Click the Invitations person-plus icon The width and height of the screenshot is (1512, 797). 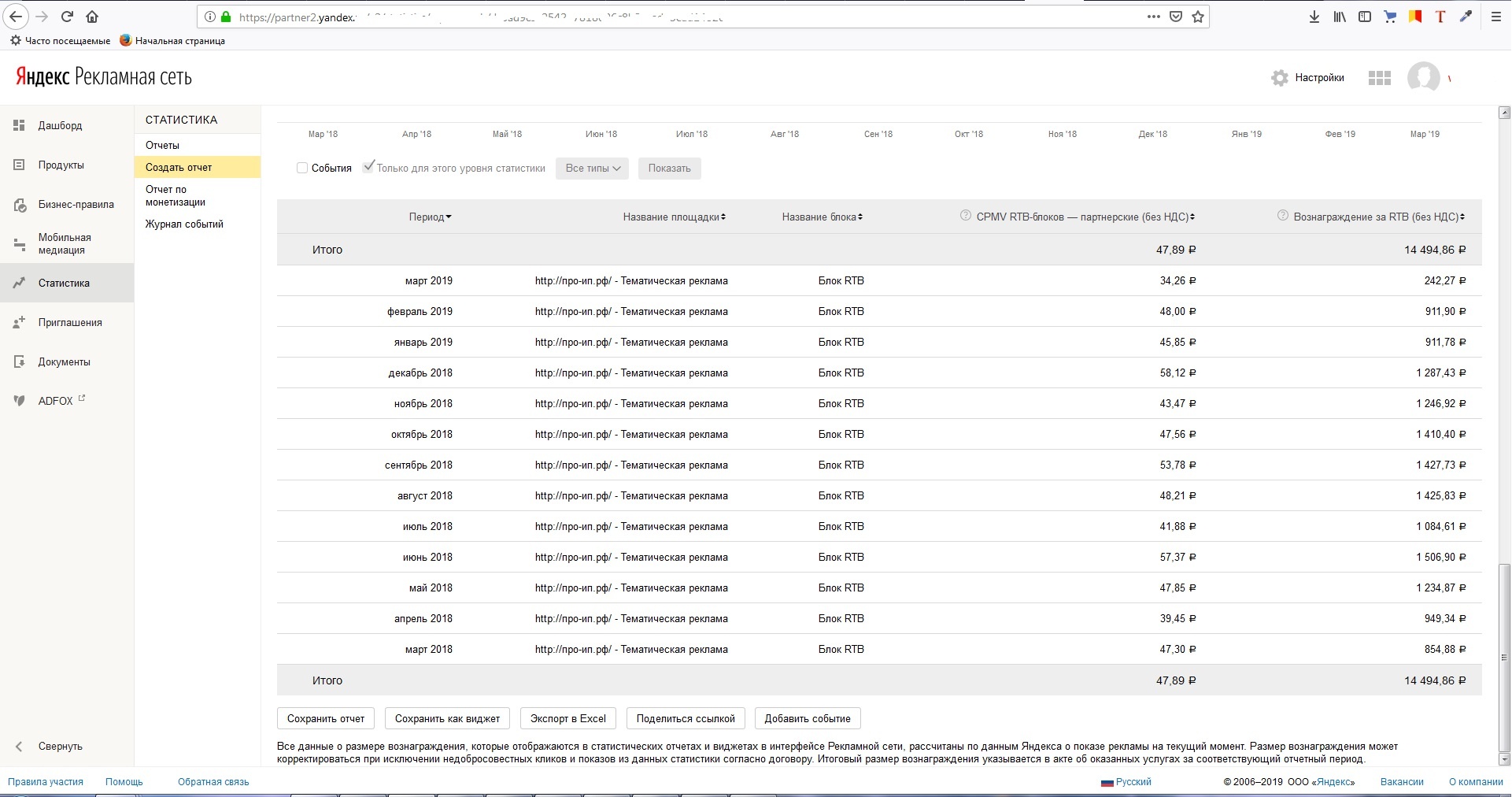(20, 322)
